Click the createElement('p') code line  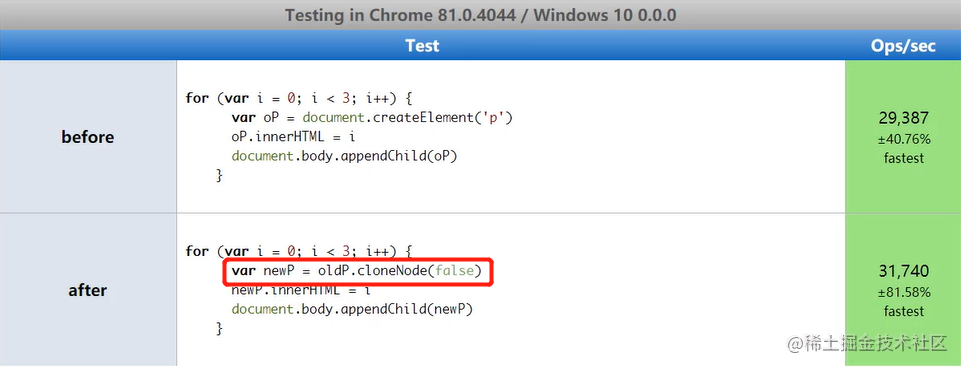[x=371, y=118]
